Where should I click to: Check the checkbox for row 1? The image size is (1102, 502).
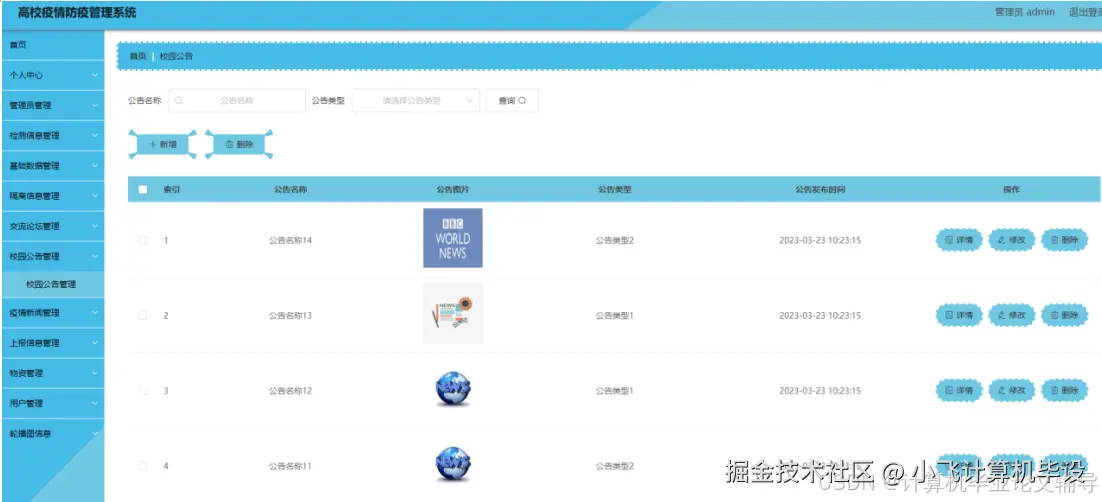[x=143, y=240]
